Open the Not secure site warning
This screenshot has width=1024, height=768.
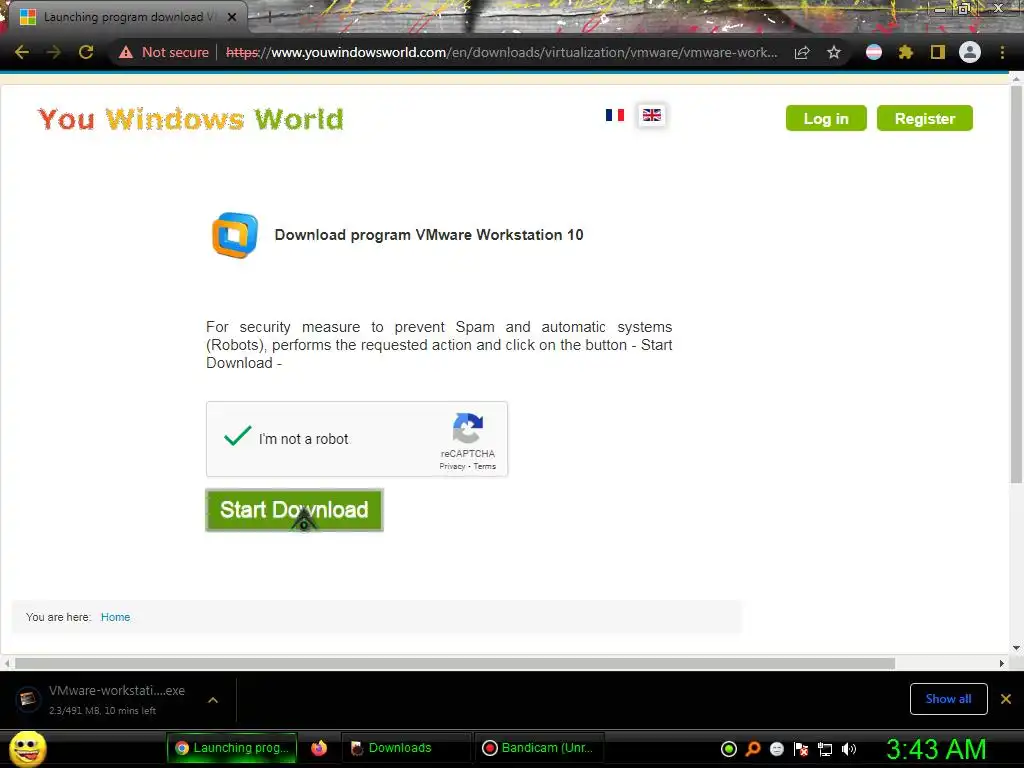(x=163, y=52)
